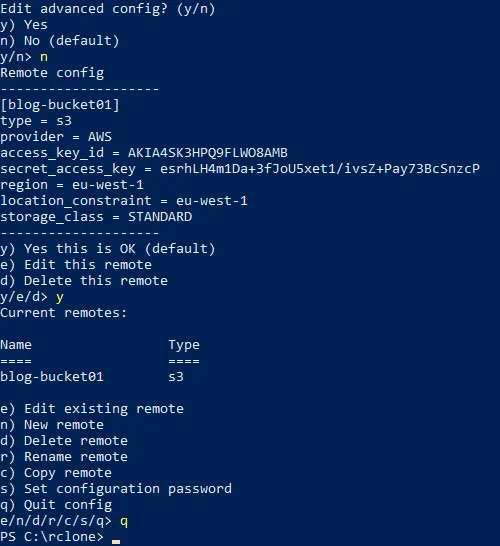Click the yellow 'q' typed at the prompt
Image resolution: width=500 pixels, height=546 pixels.
coord(124,522)
